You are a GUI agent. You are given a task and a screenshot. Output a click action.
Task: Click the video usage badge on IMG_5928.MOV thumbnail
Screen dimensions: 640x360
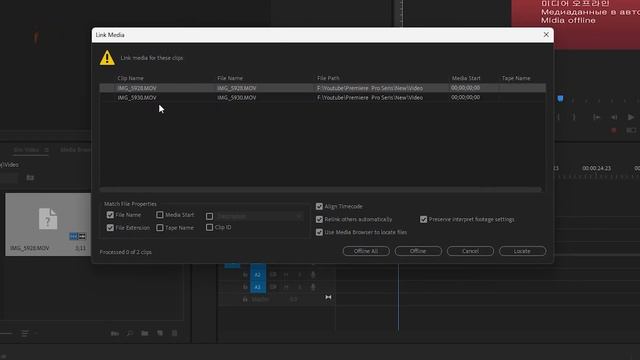[x=73, y=236]
